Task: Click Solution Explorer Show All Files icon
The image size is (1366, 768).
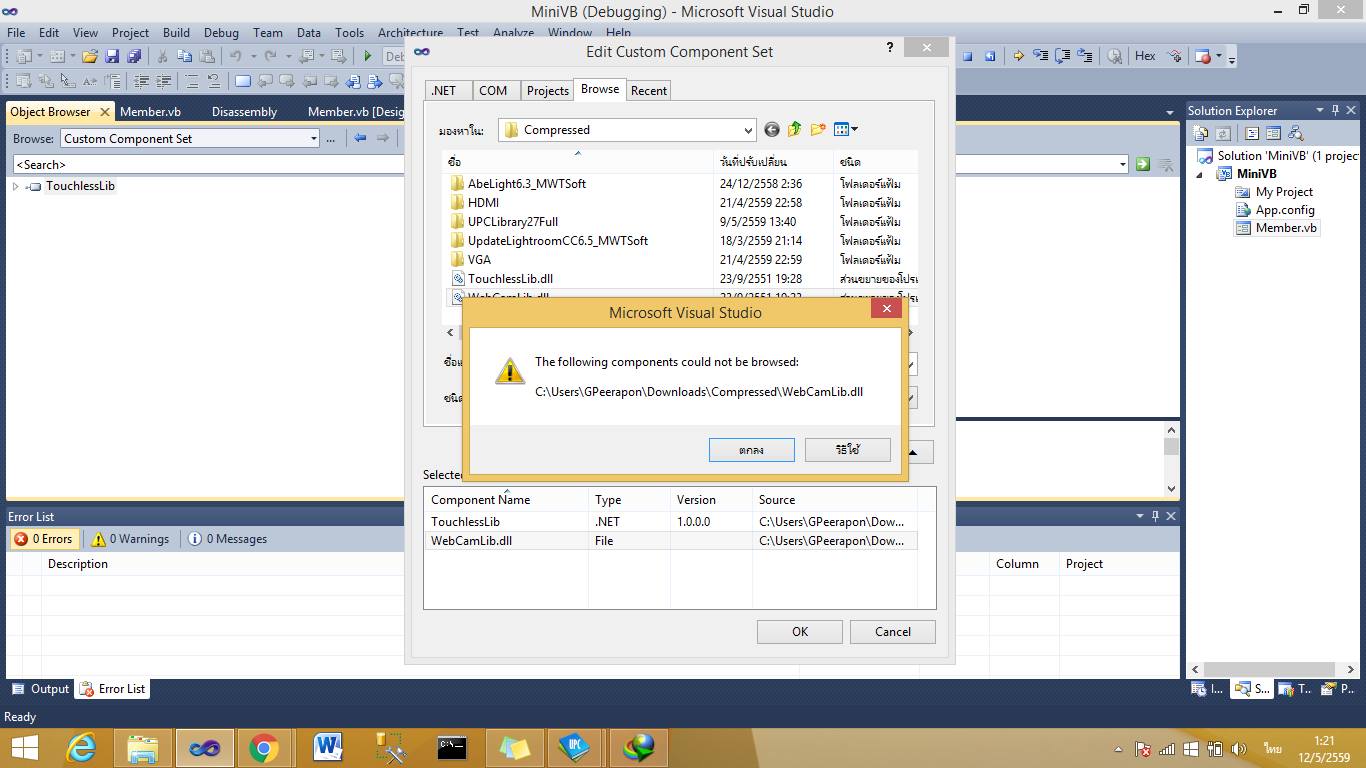Action: click(1200, 133)
